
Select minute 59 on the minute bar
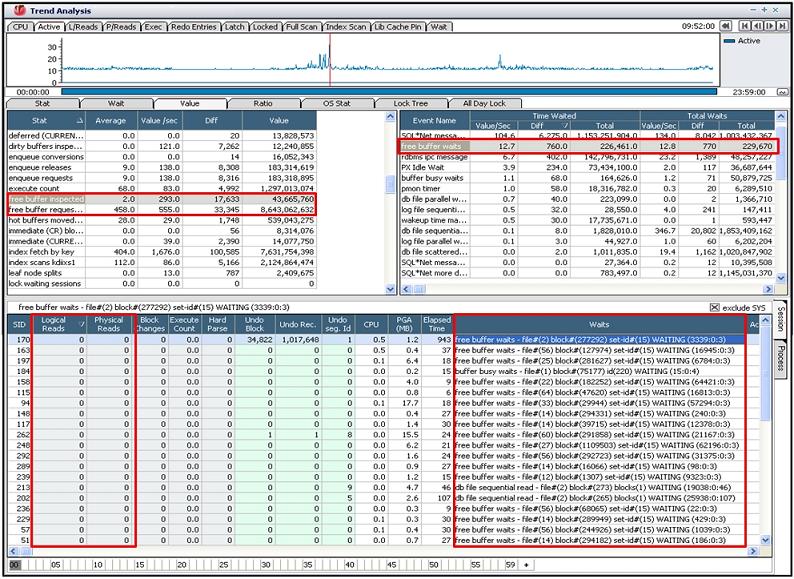[510, 564]
